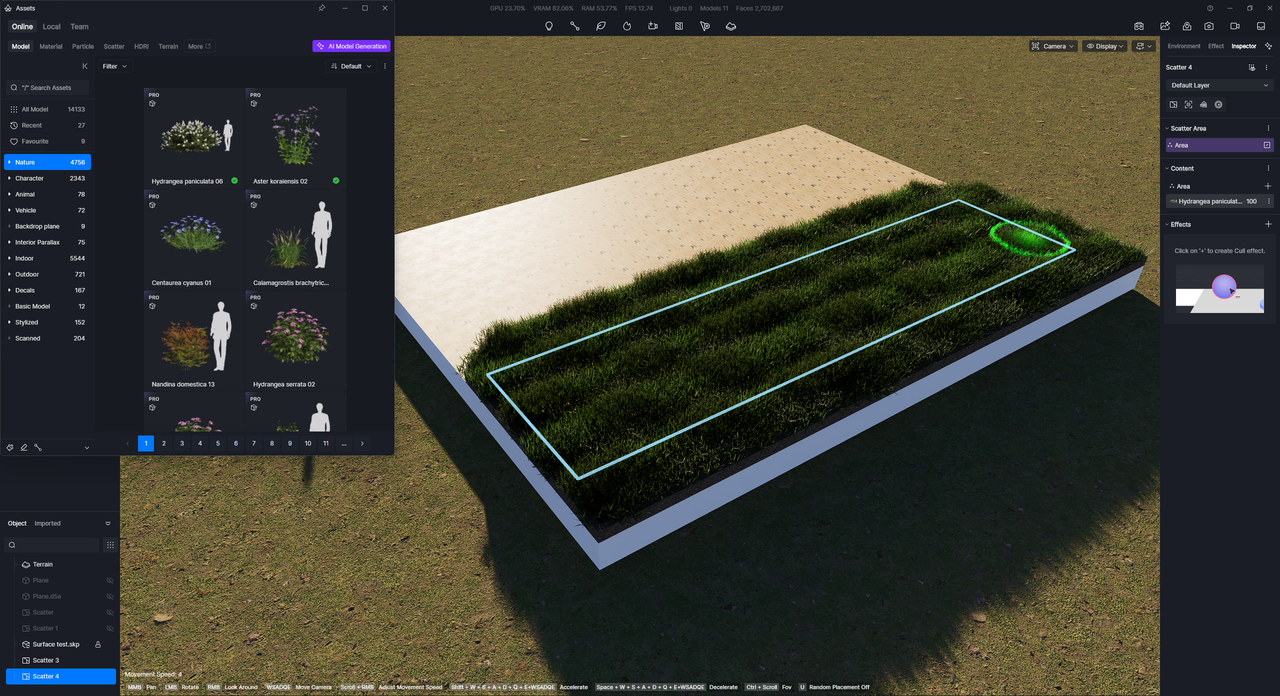
Task: Open the Default Layer dropdown
Action: (1220, 85)
